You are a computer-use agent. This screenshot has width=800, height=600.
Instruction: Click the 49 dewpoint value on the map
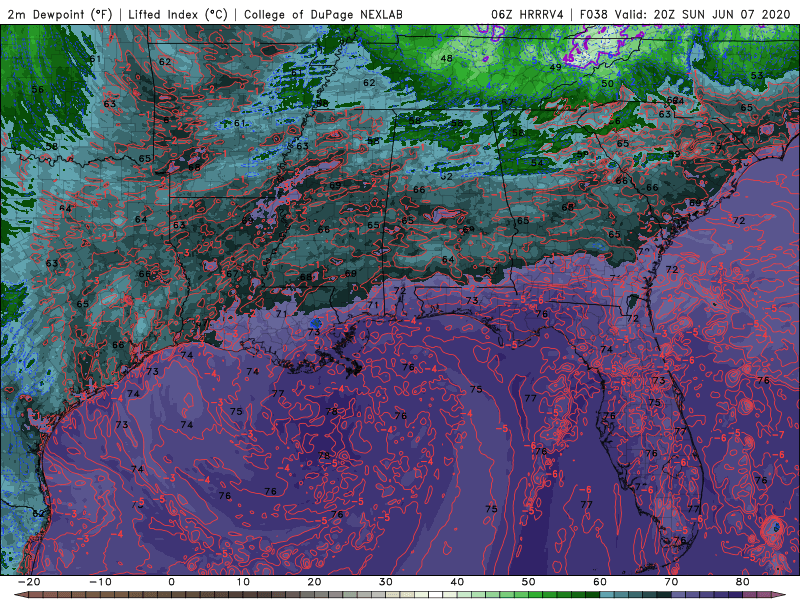(x=555, y=67)
